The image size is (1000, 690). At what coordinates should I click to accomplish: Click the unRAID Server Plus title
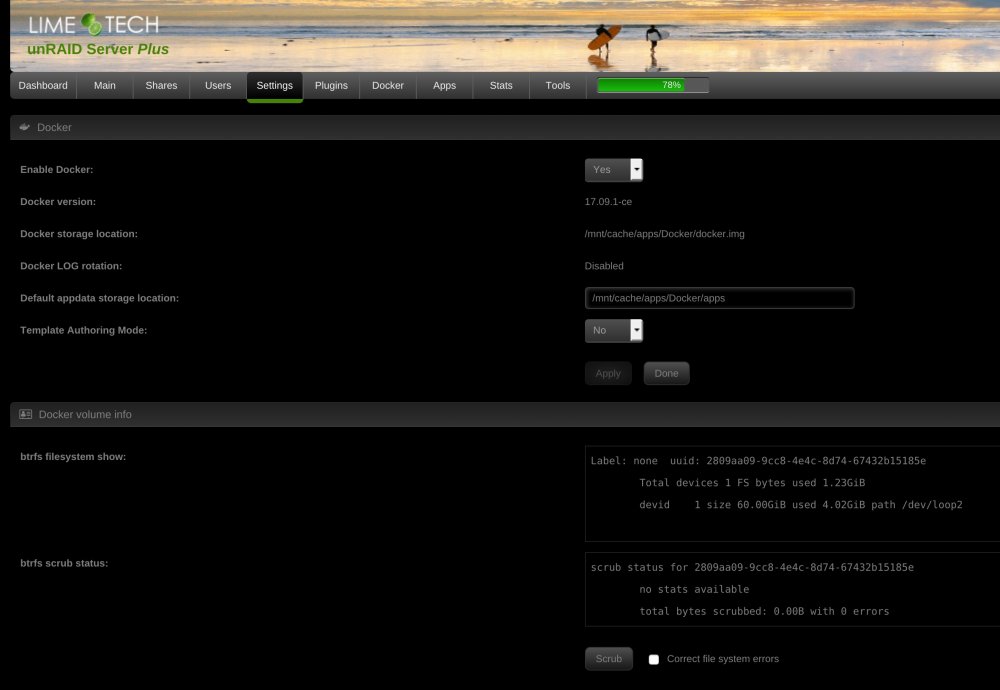[x=98, y=49]
